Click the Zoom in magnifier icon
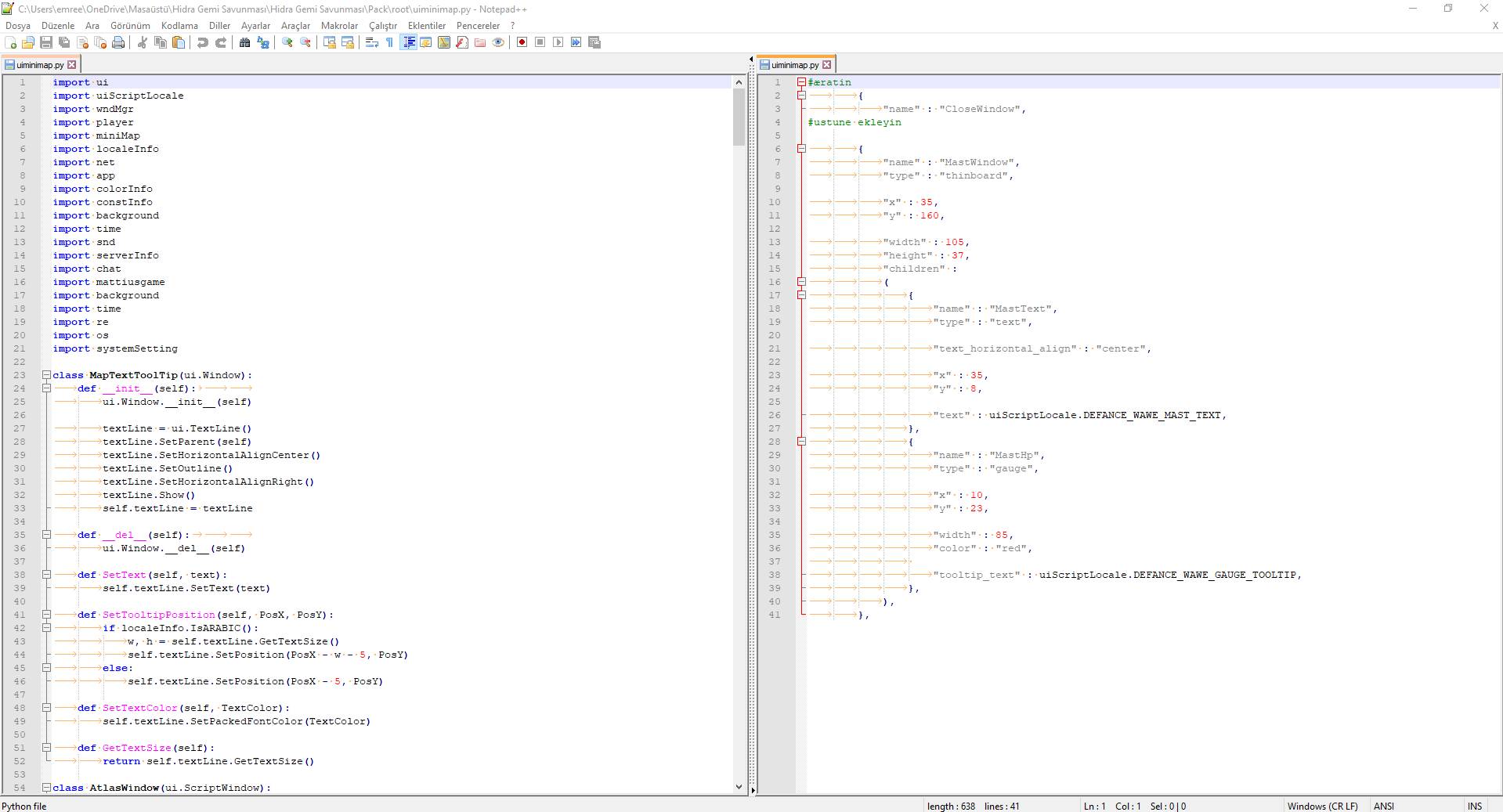 pyautogui.click(x=287, y=42)
